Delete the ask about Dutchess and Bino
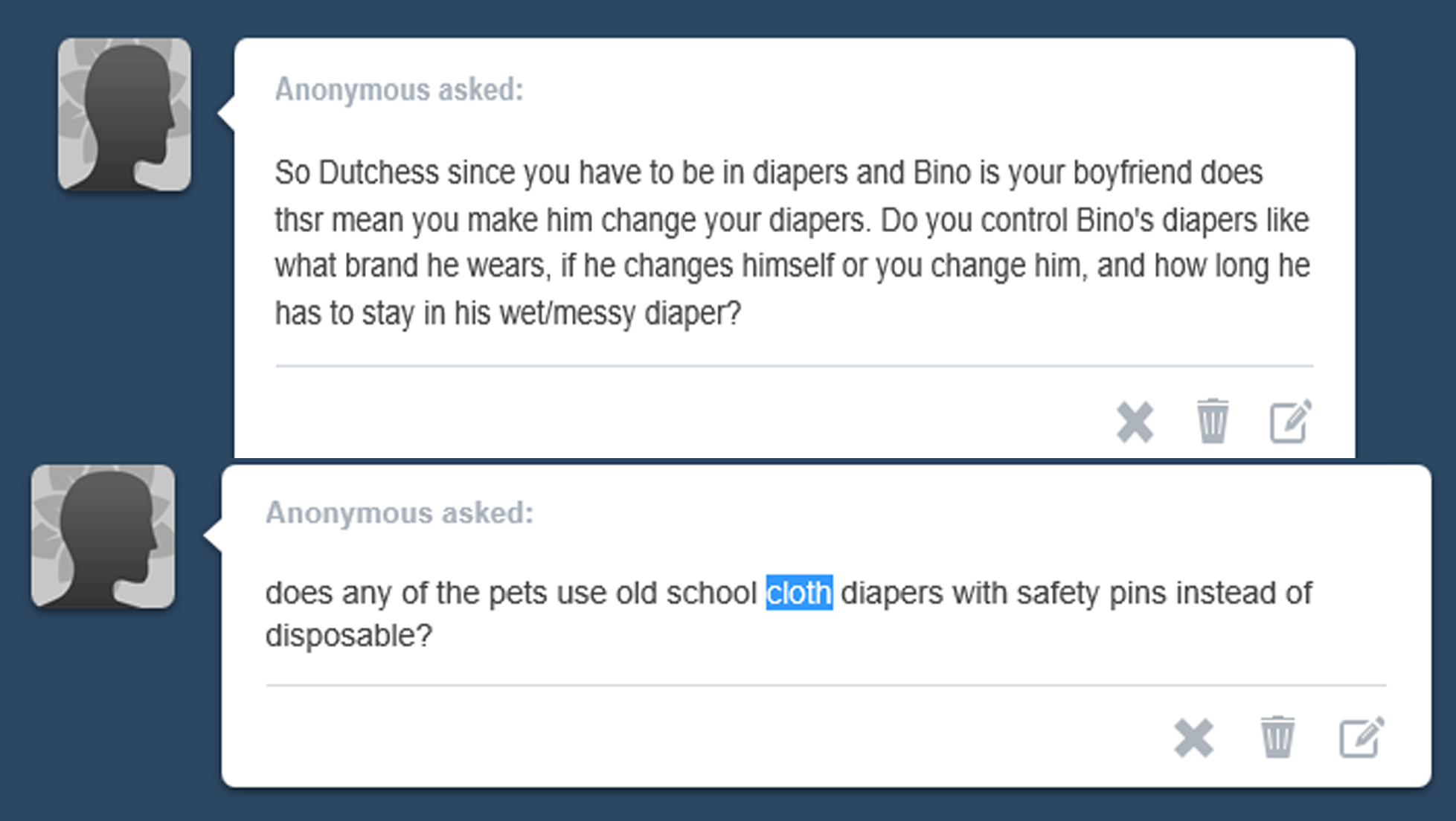This screenshot has height=821, width=1456. point(1212,421)
